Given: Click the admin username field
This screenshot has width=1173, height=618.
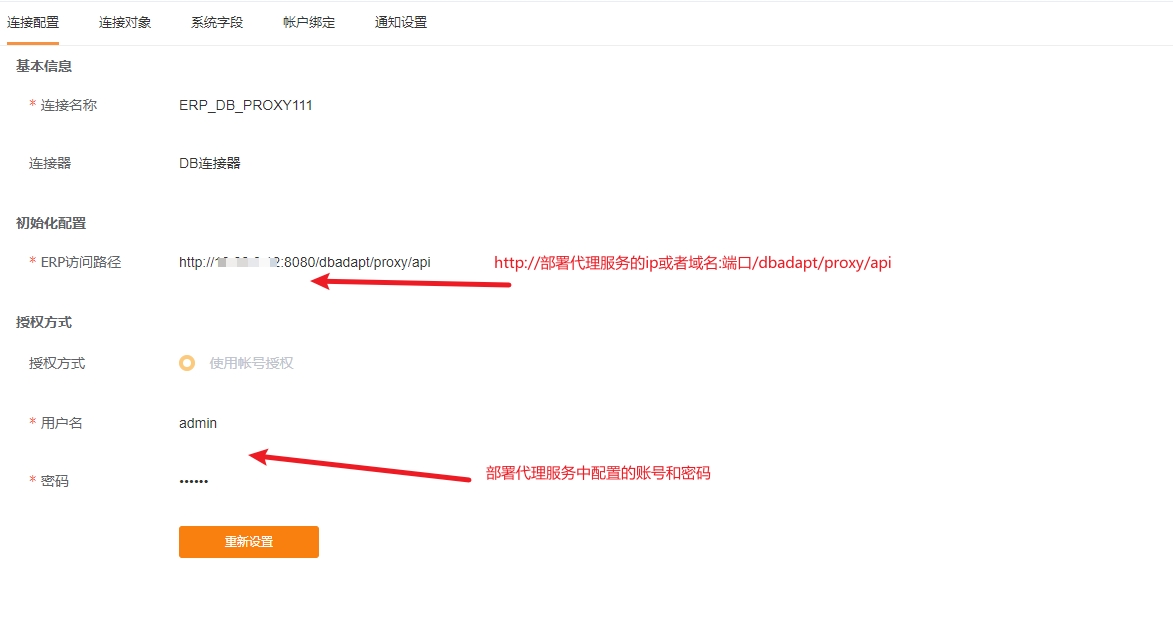Looking at the screenshot, I should click(197, 423).
